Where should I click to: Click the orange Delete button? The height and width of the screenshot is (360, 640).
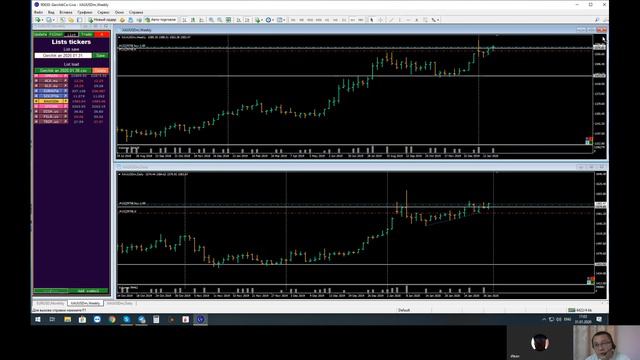100,71
